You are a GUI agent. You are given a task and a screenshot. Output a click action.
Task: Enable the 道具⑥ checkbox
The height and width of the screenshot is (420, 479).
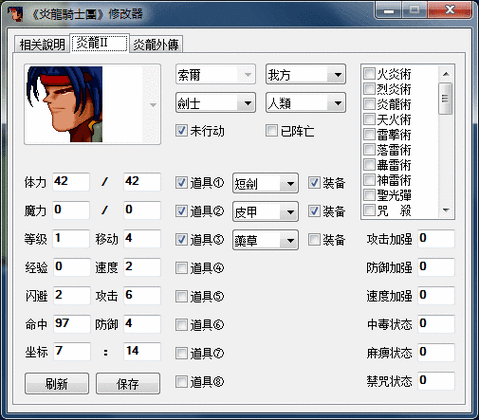click(182, 324)
